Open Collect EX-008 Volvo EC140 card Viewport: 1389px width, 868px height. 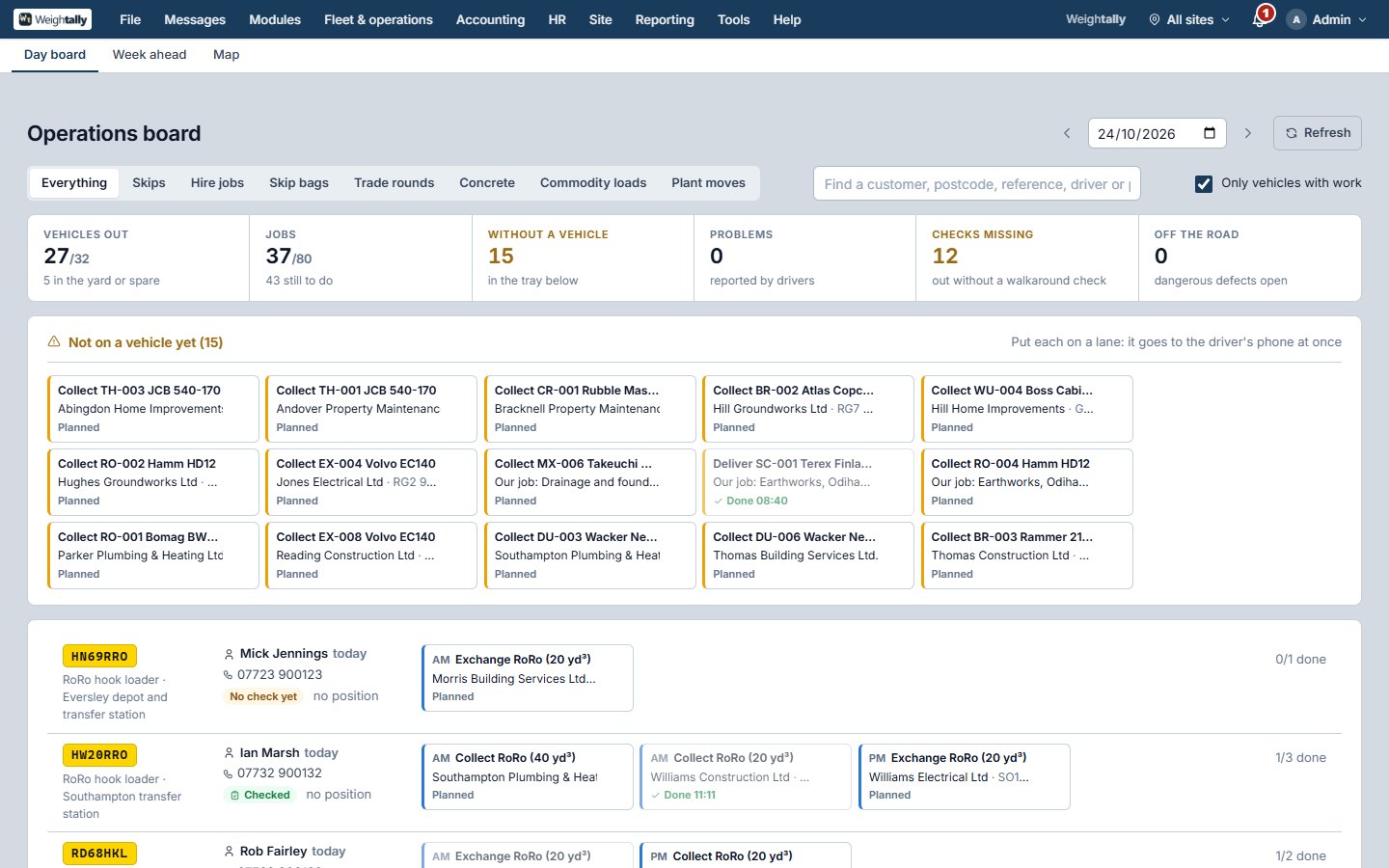[371, 556]
